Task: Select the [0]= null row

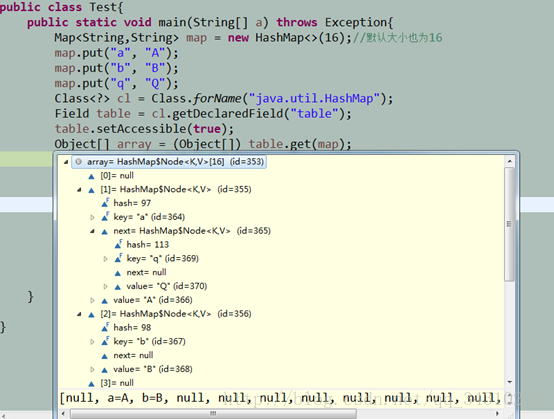Action: click(x=117, y=176)
